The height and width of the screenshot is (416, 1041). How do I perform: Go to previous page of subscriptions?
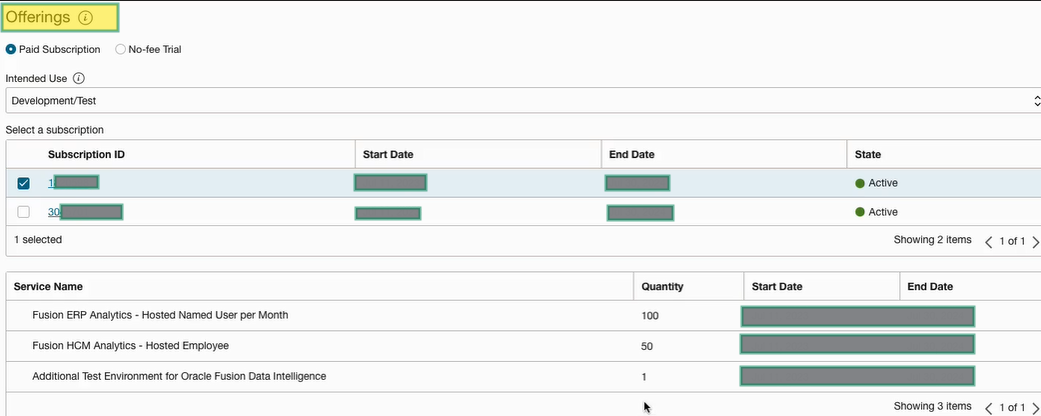click(x=989, y=241)
